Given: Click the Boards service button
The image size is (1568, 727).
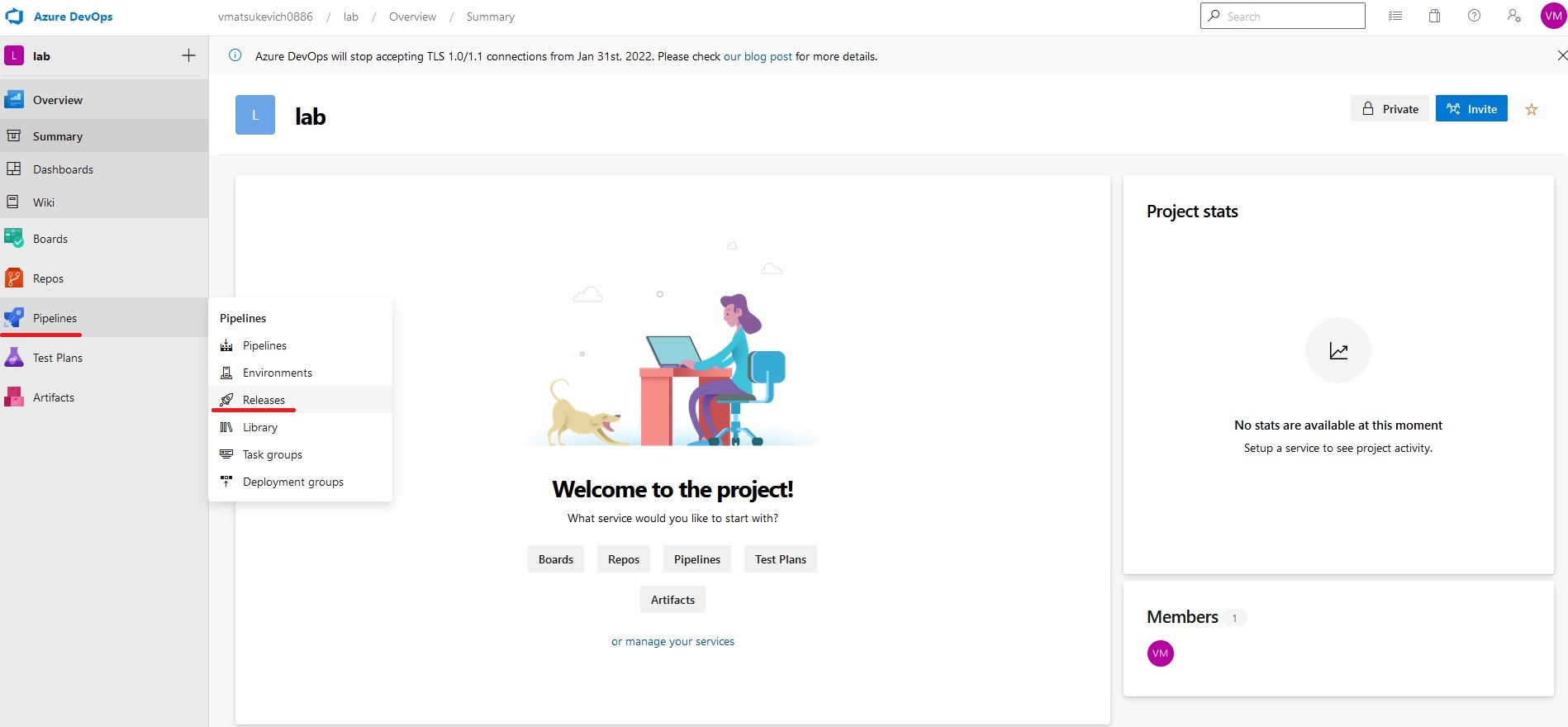Looking at the screenshot, I should (x=556, y=559).
